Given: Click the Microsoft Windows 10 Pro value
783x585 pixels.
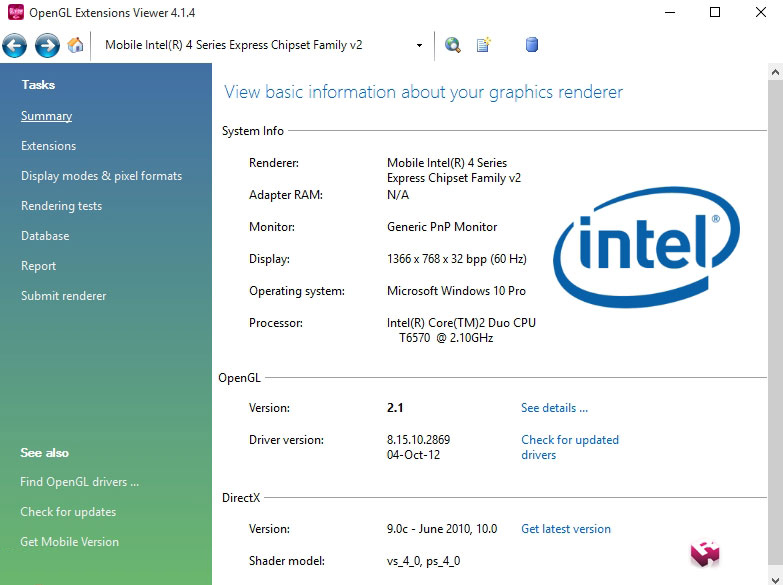Looking at the screenshot, I should (456, 291).
